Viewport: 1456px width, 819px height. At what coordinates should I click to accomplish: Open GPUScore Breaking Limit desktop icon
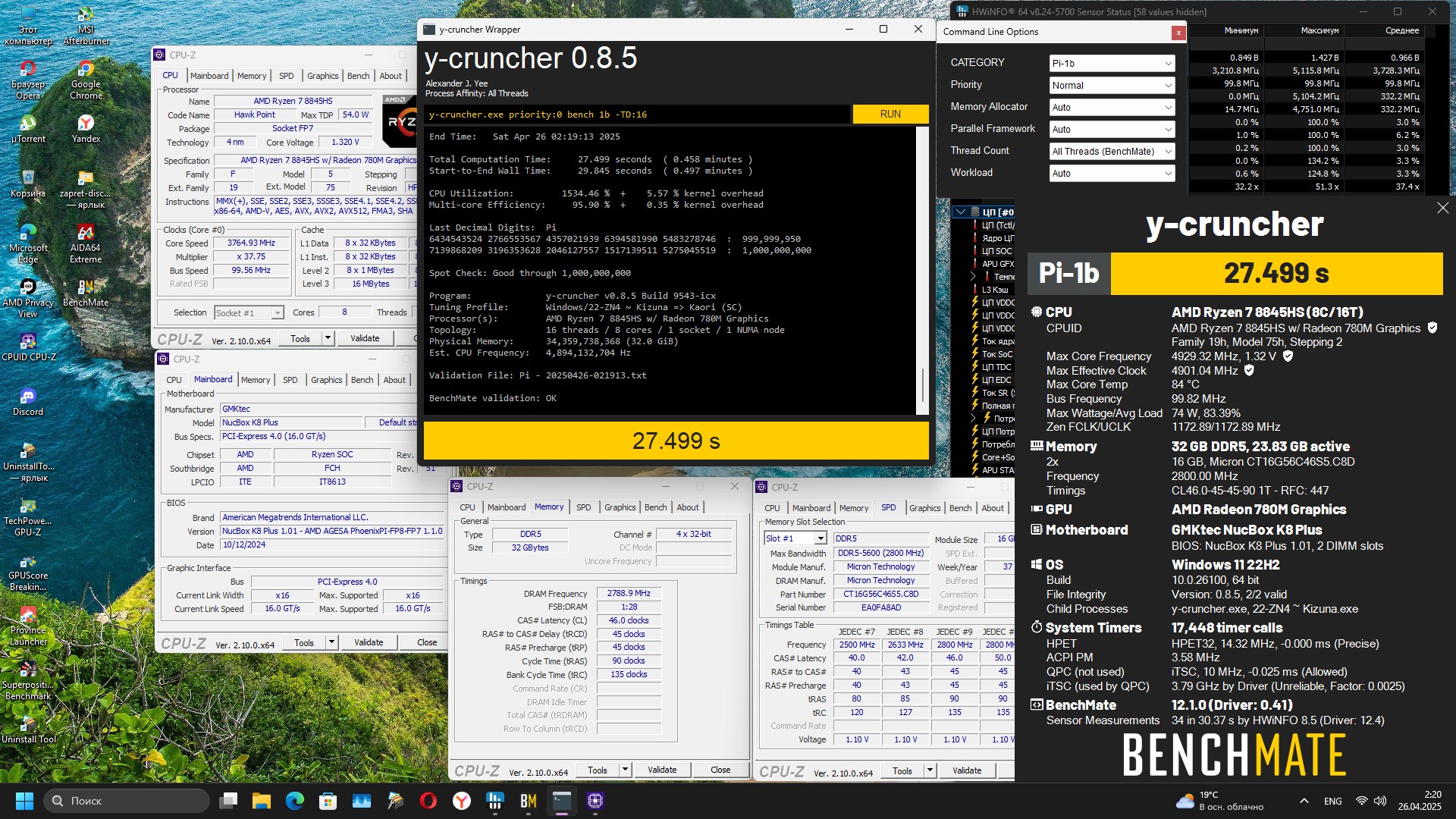28,571
